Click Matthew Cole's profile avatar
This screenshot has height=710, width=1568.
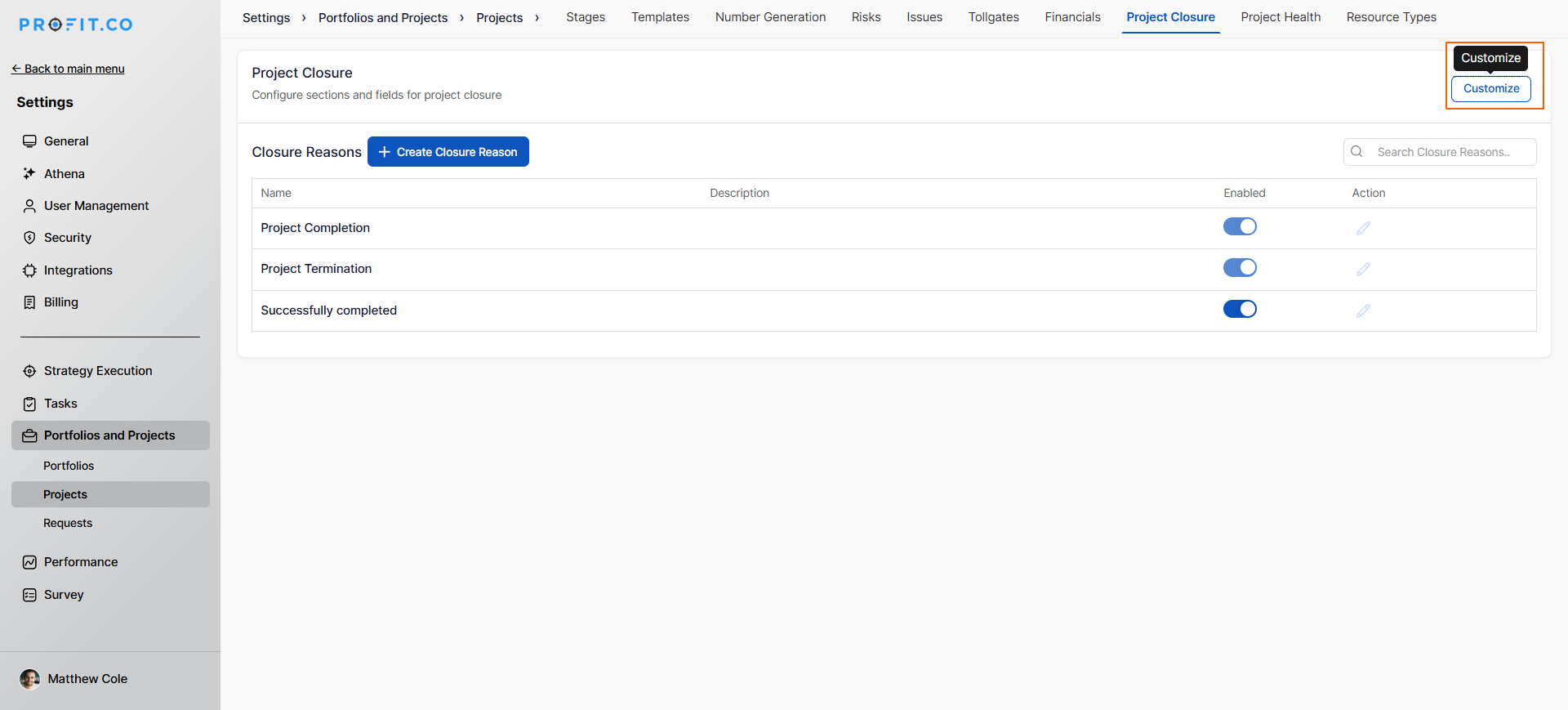(30, 679)
